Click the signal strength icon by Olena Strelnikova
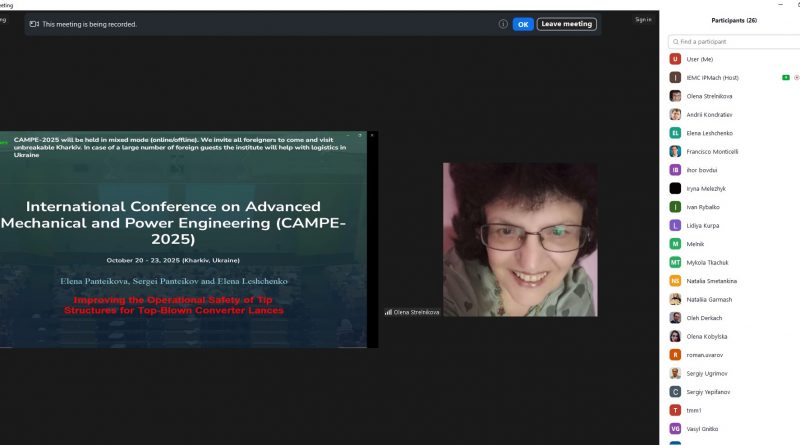Screen dimensions: 800x445 388,312
